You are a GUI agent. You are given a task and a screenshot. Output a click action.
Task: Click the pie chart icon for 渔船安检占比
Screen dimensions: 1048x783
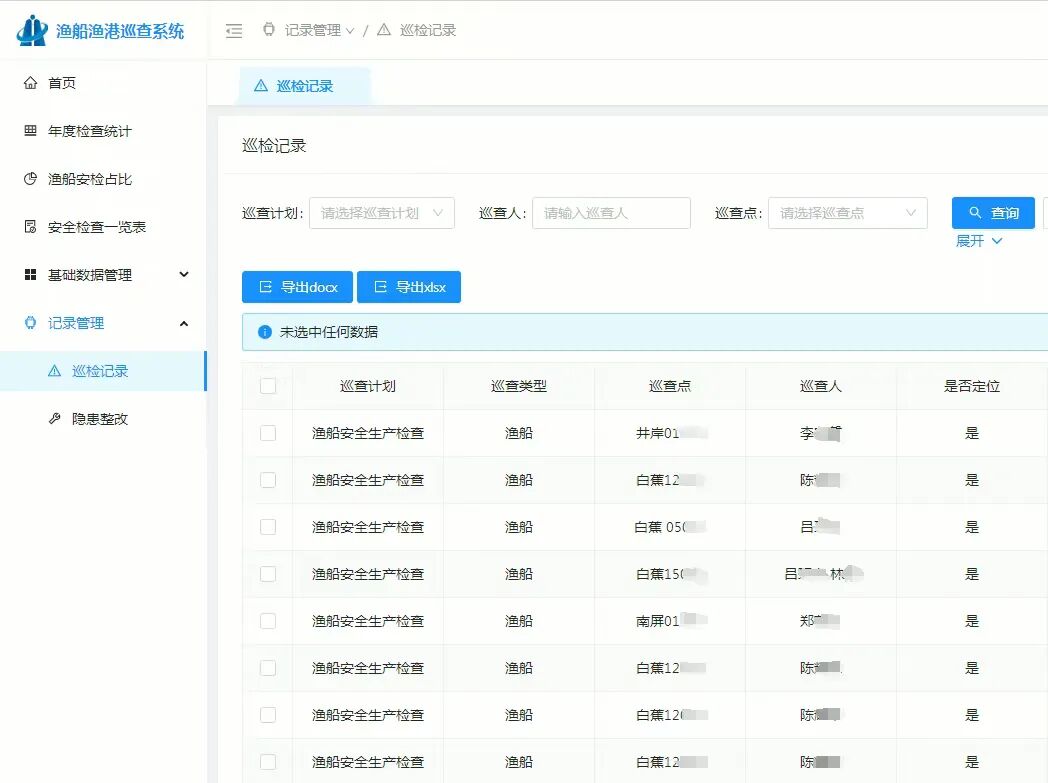tap(30, 179)
